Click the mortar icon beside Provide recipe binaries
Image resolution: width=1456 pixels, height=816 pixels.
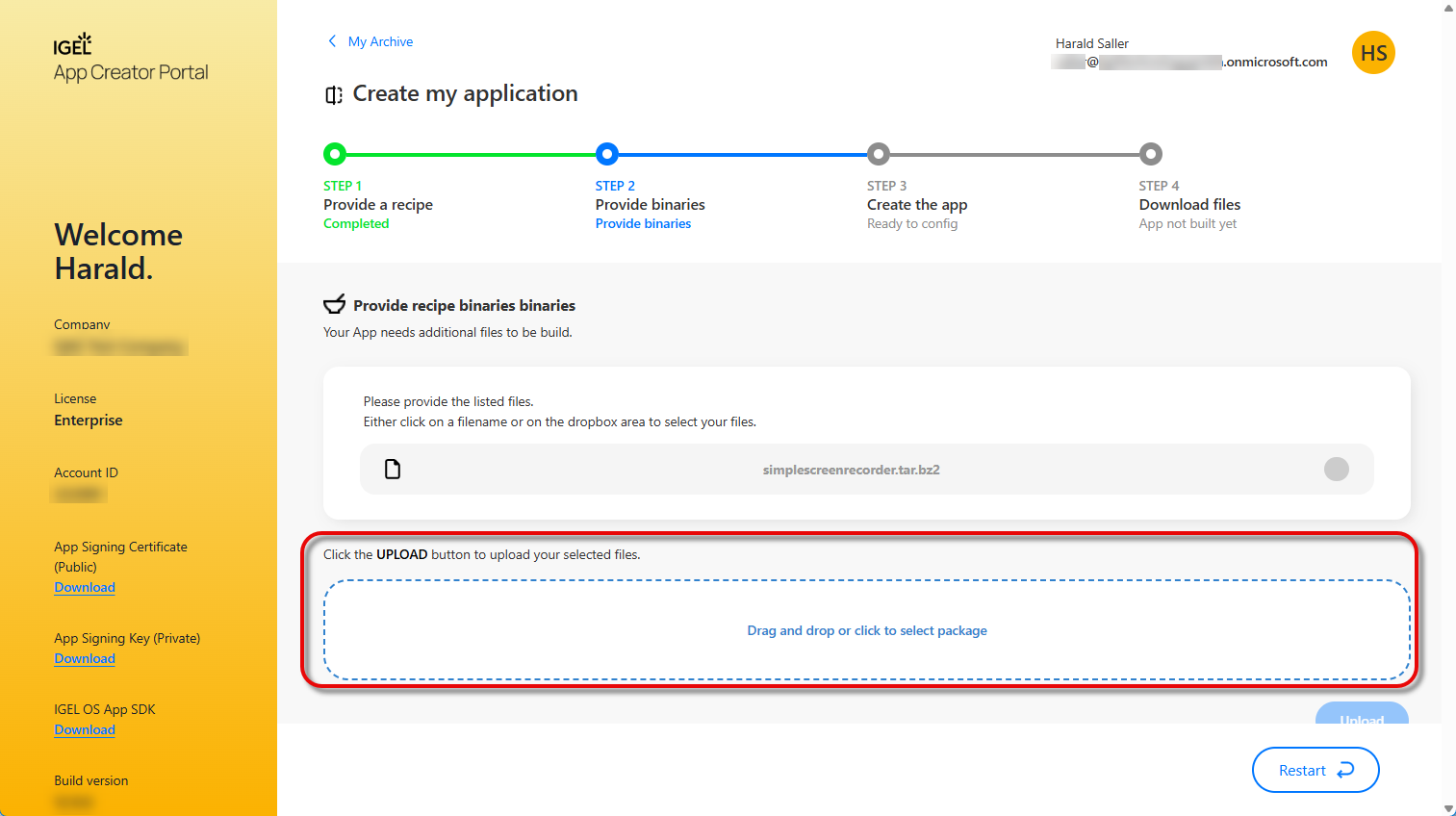click(334, 305)
